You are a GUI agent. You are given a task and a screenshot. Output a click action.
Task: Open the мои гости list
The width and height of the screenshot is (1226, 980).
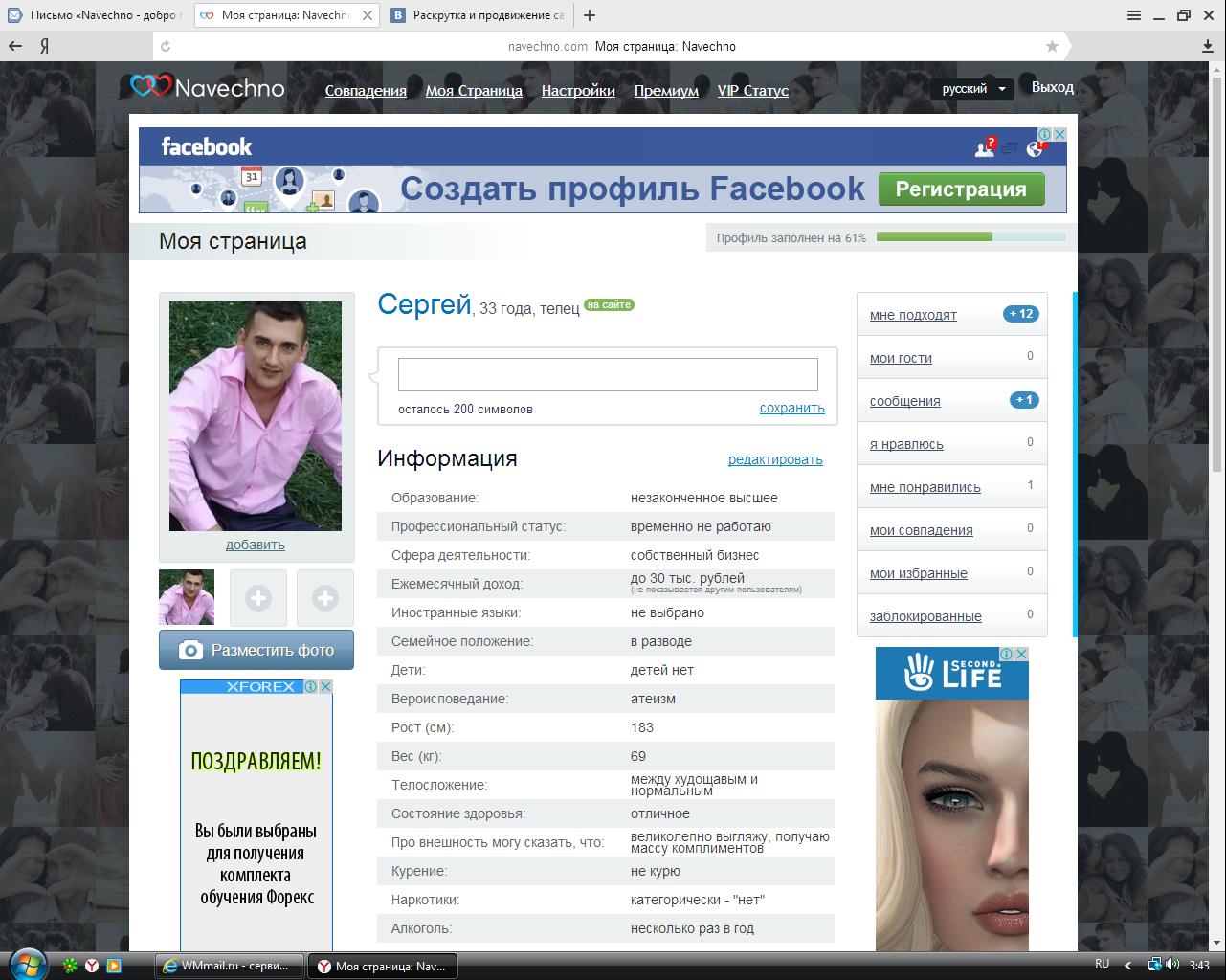click(901, 358)
